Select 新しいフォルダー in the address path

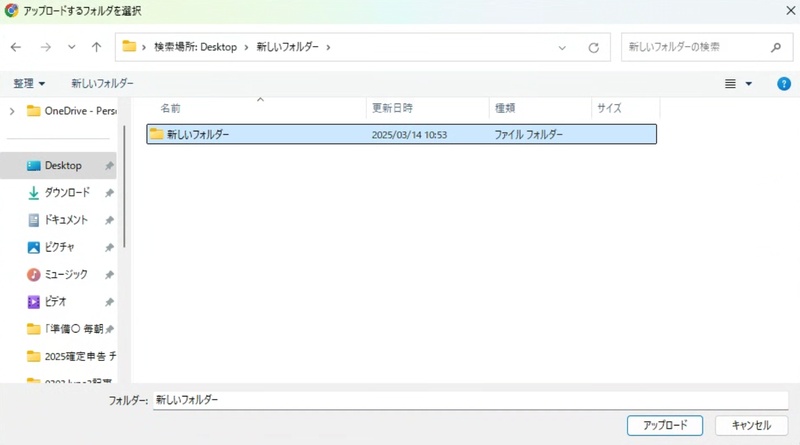pos(287,47)
